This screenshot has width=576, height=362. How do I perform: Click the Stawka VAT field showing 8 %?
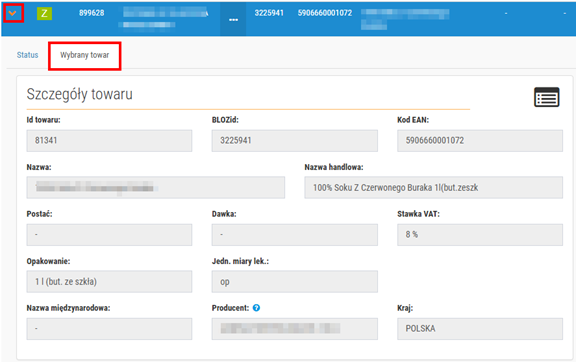(x=480, y=234)
